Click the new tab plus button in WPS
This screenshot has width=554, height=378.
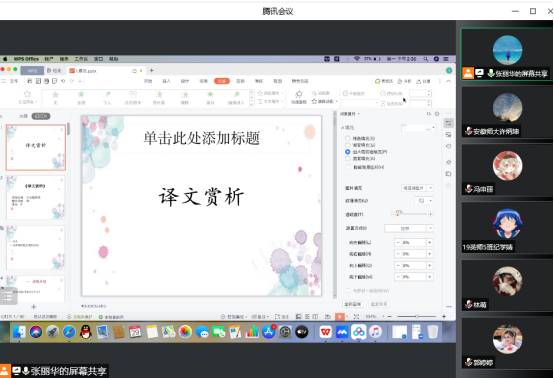(152, 70)
